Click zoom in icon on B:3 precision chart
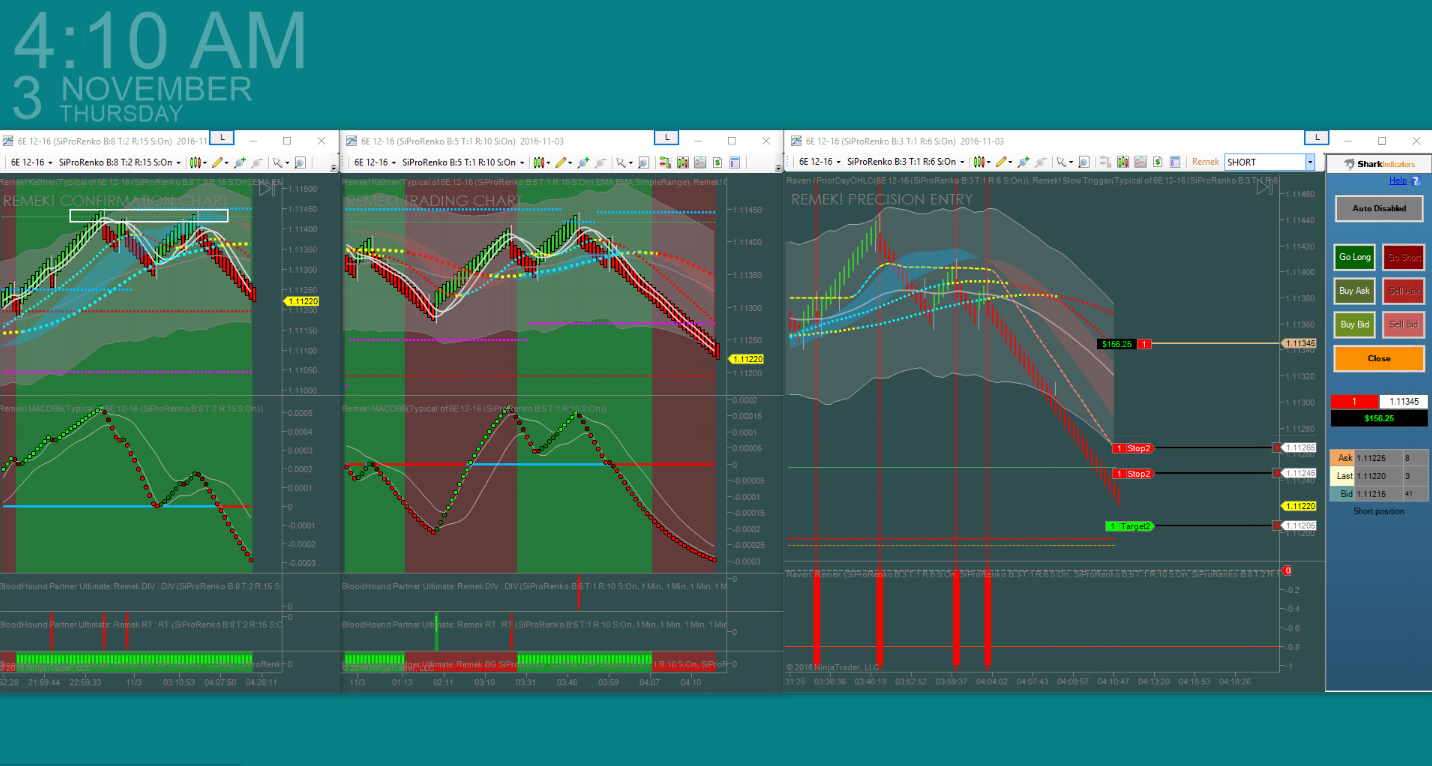 pos(1023,162)
